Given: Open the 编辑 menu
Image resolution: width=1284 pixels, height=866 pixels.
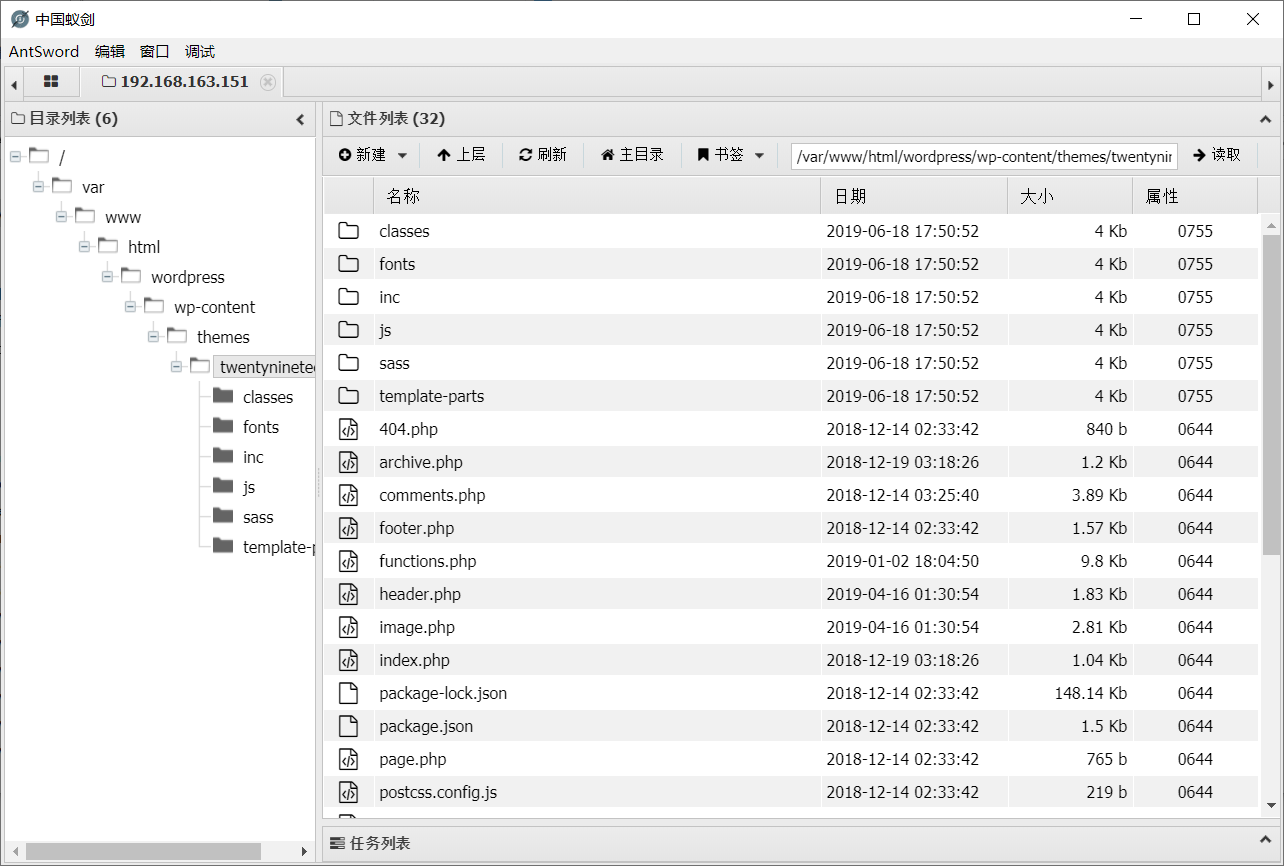Looking at the screenshot, I should coord(110,52).
